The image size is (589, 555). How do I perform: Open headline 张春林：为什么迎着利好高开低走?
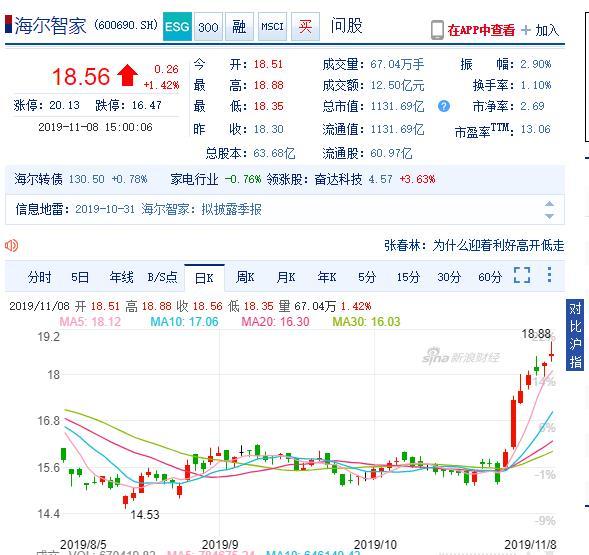[474, 246]
